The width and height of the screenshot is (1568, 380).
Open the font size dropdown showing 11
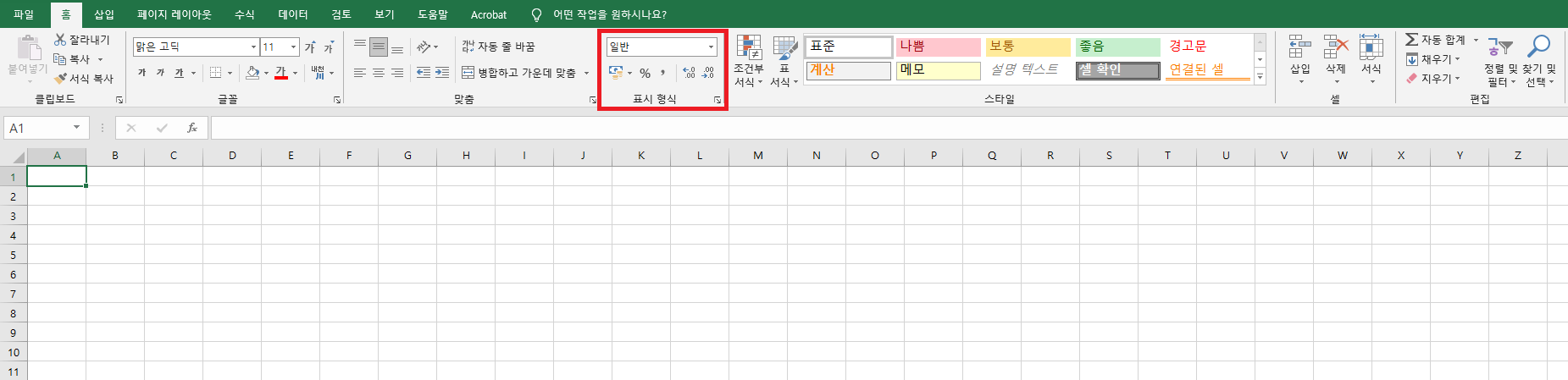pyautogui.click(x=294, y=47)
